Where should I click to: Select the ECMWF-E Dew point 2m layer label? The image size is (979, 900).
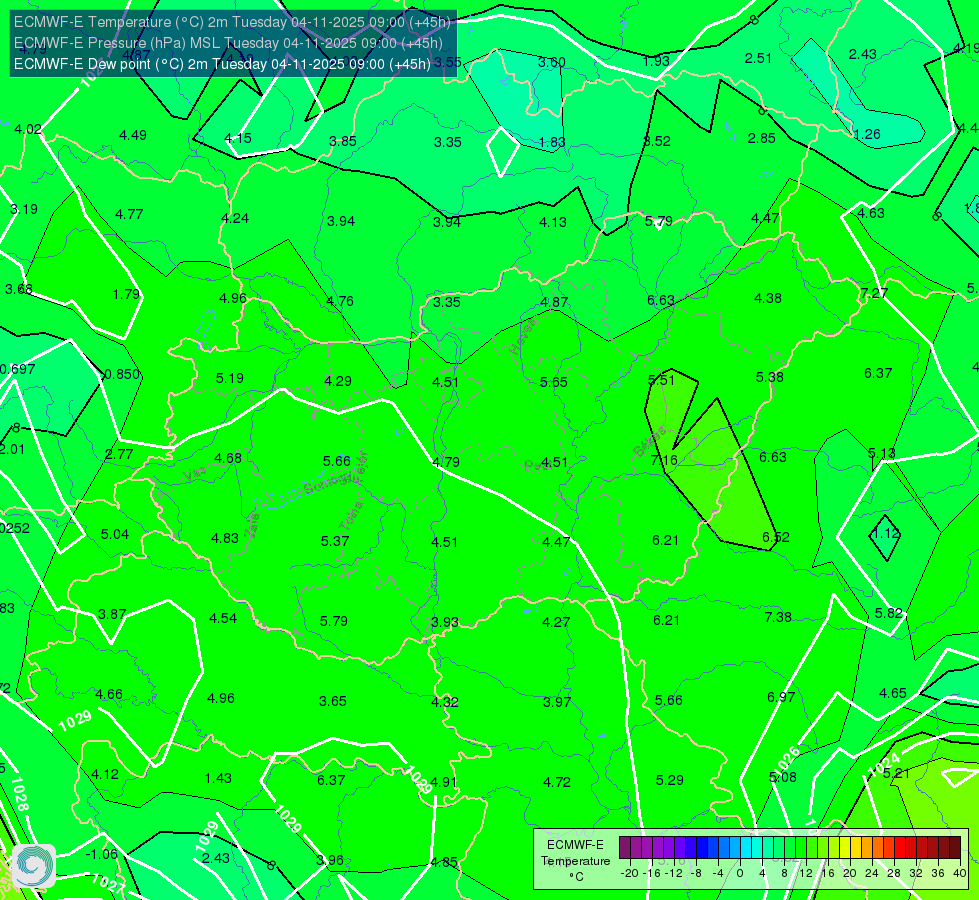(222, 64)
